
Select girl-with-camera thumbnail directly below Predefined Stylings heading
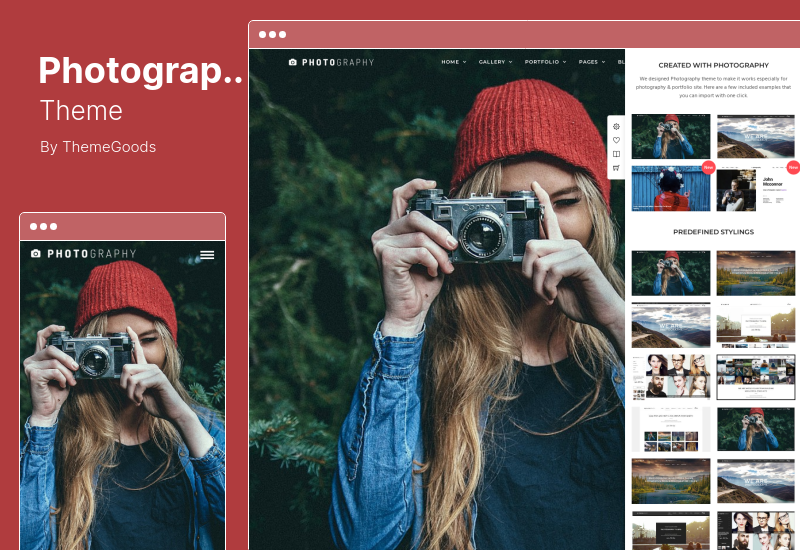[x=671, y=273]
